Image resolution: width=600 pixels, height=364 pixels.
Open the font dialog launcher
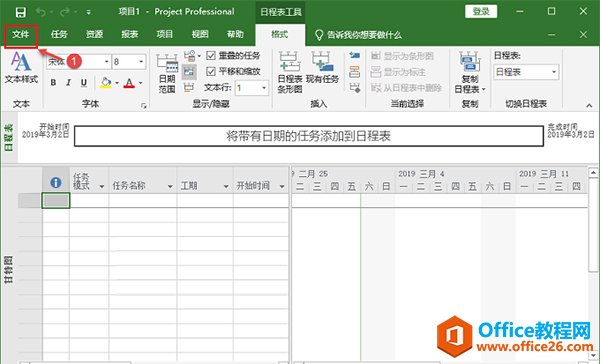[144, 106]
